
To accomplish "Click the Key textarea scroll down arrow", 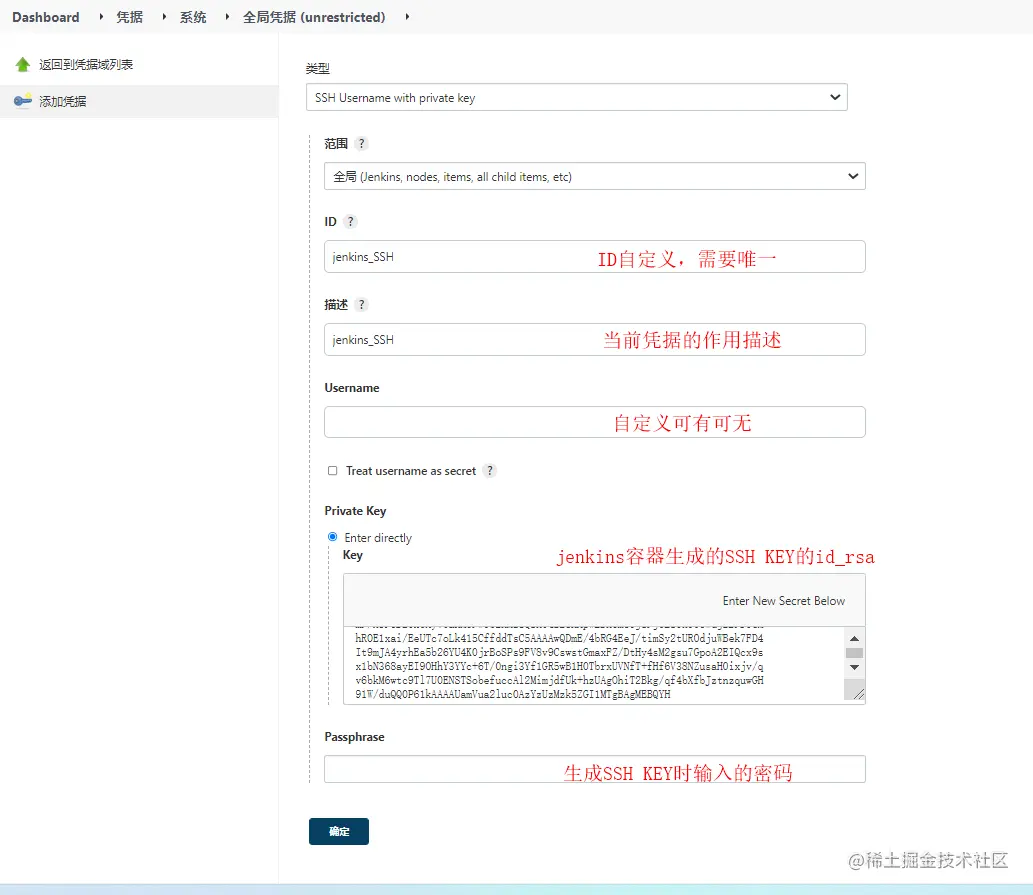I will (854, 668).
